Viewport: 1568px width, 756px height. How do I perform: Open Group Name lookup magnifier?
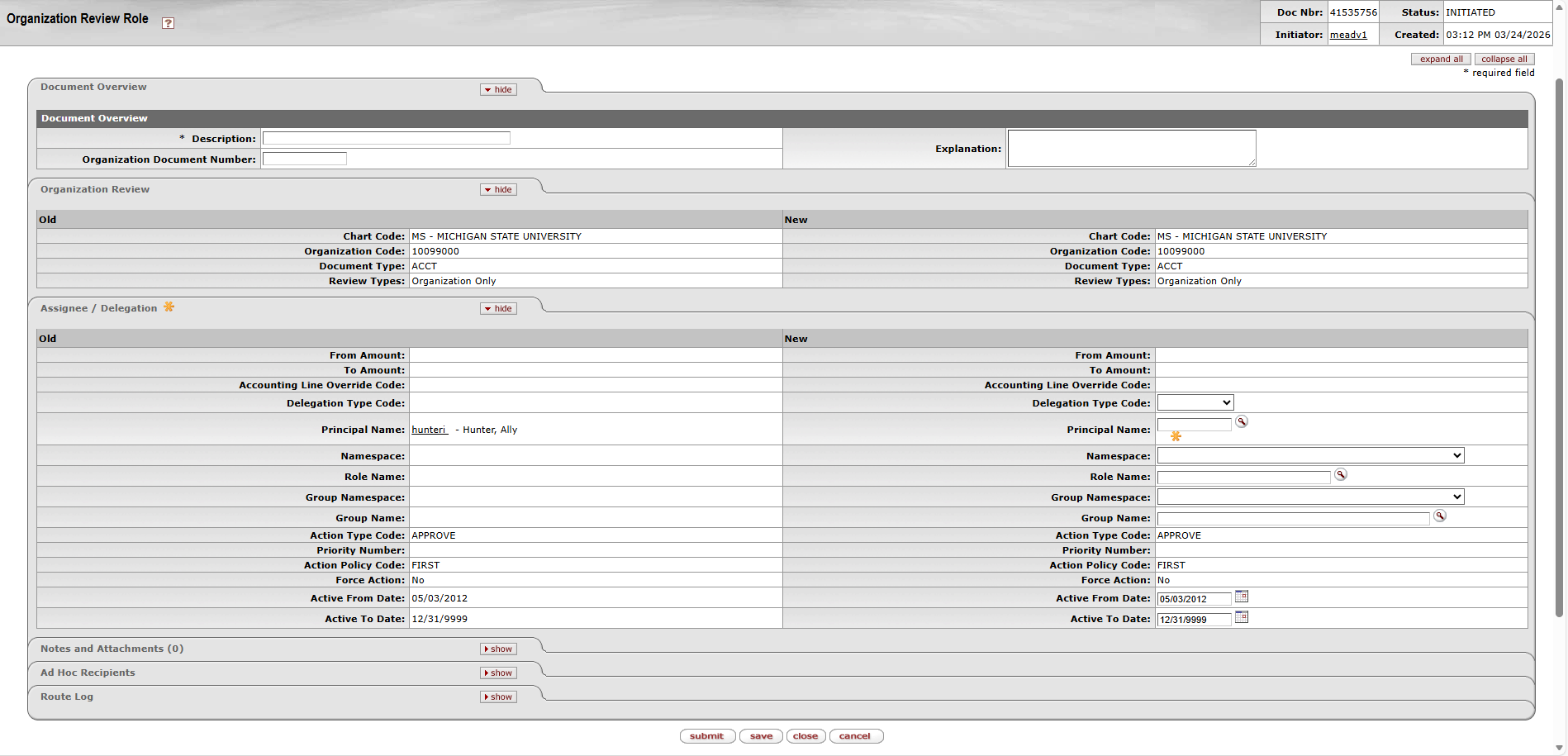pyautogui.click(x=1439, y=516)
